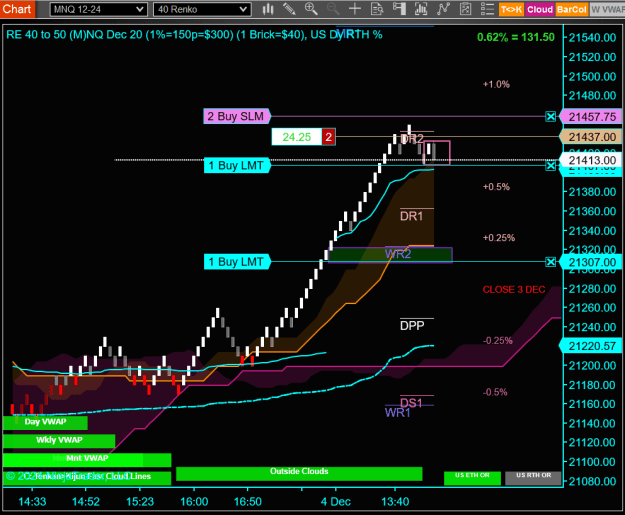
Task: Toggle the chart trader panel icon
Action: (x=399, y=9)
